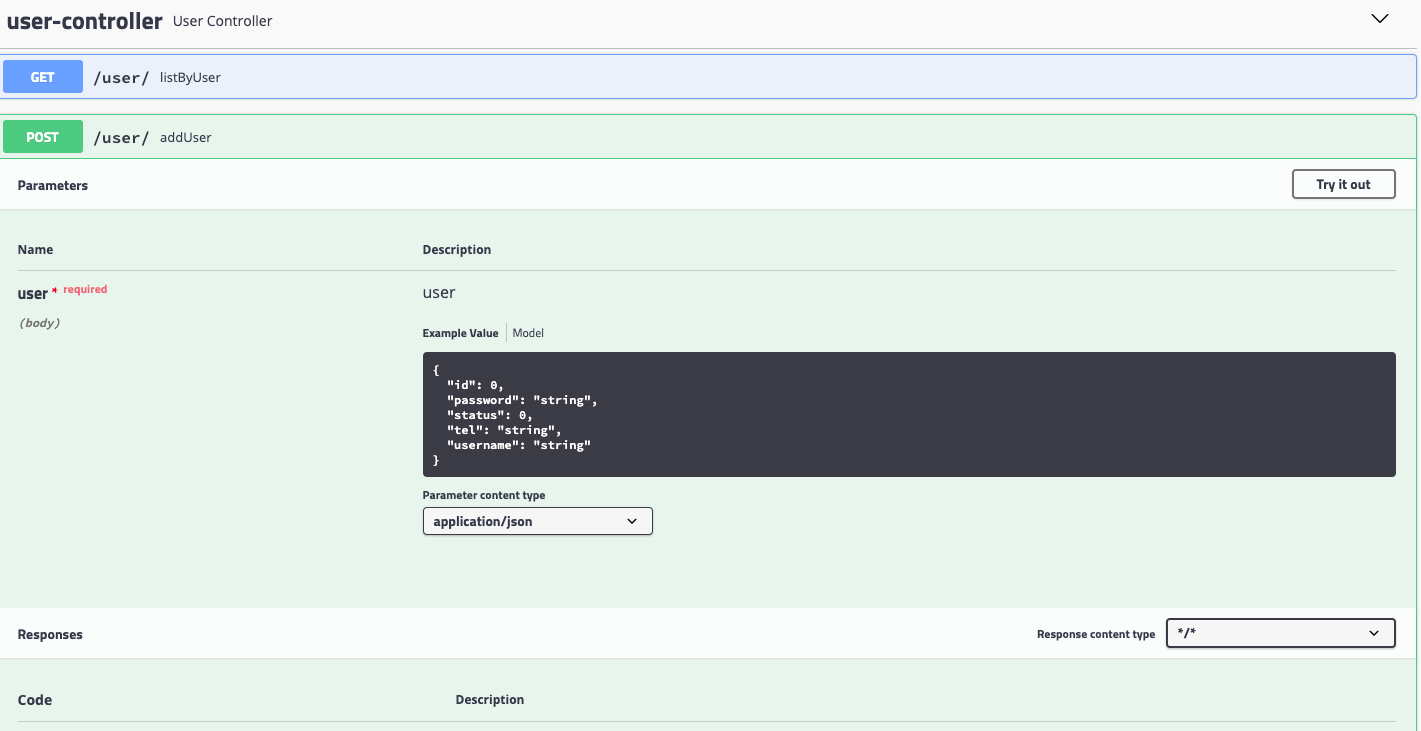Click the 'Responses' section heading

coord(50,634)
